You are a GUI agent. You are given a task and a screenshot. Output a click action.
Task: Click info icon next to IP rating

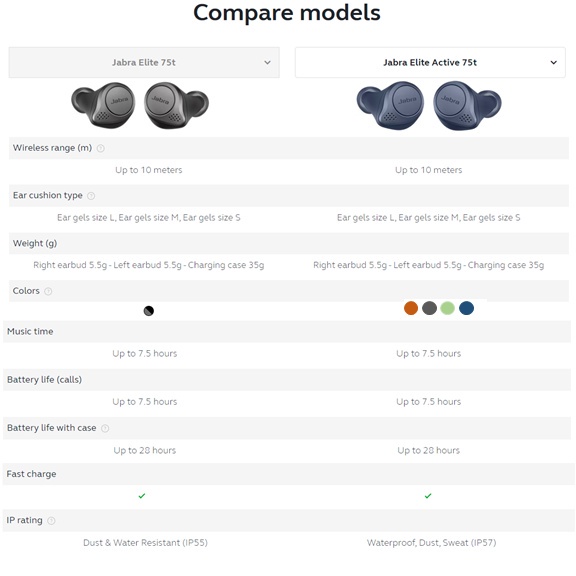51,521
